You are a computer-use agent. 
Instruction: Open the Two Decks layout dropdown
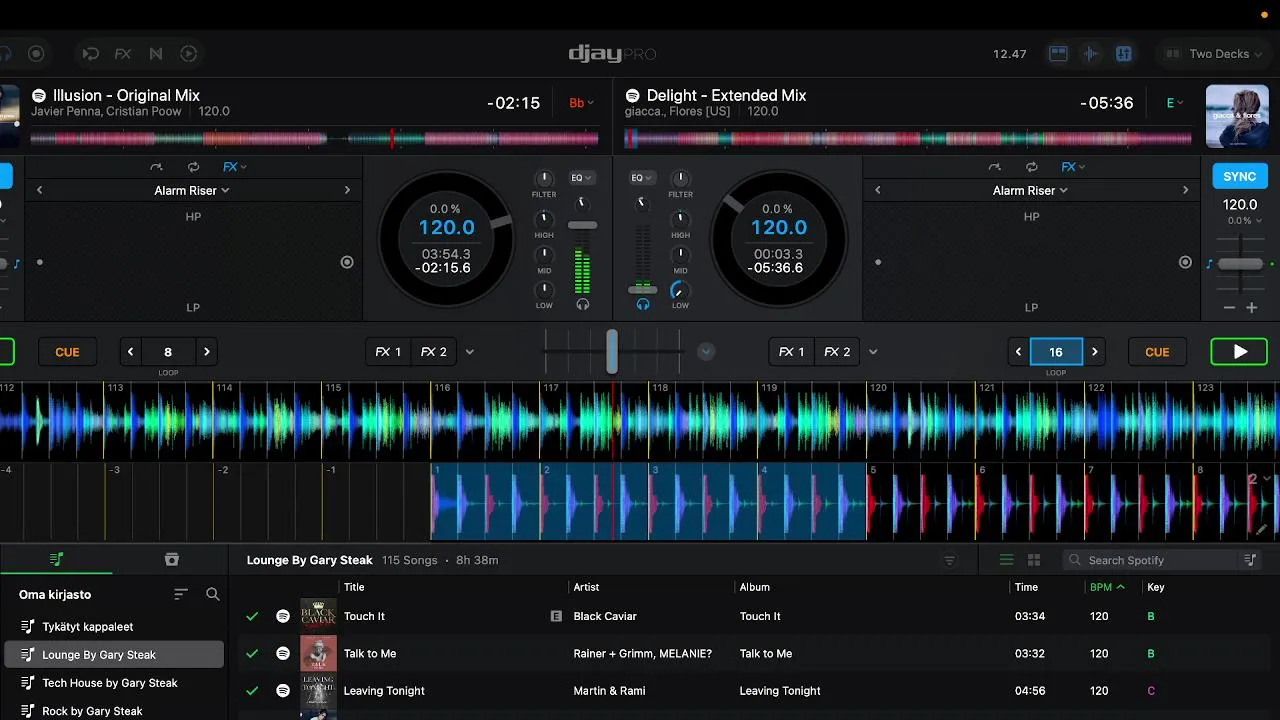(x=1214, y=54)
